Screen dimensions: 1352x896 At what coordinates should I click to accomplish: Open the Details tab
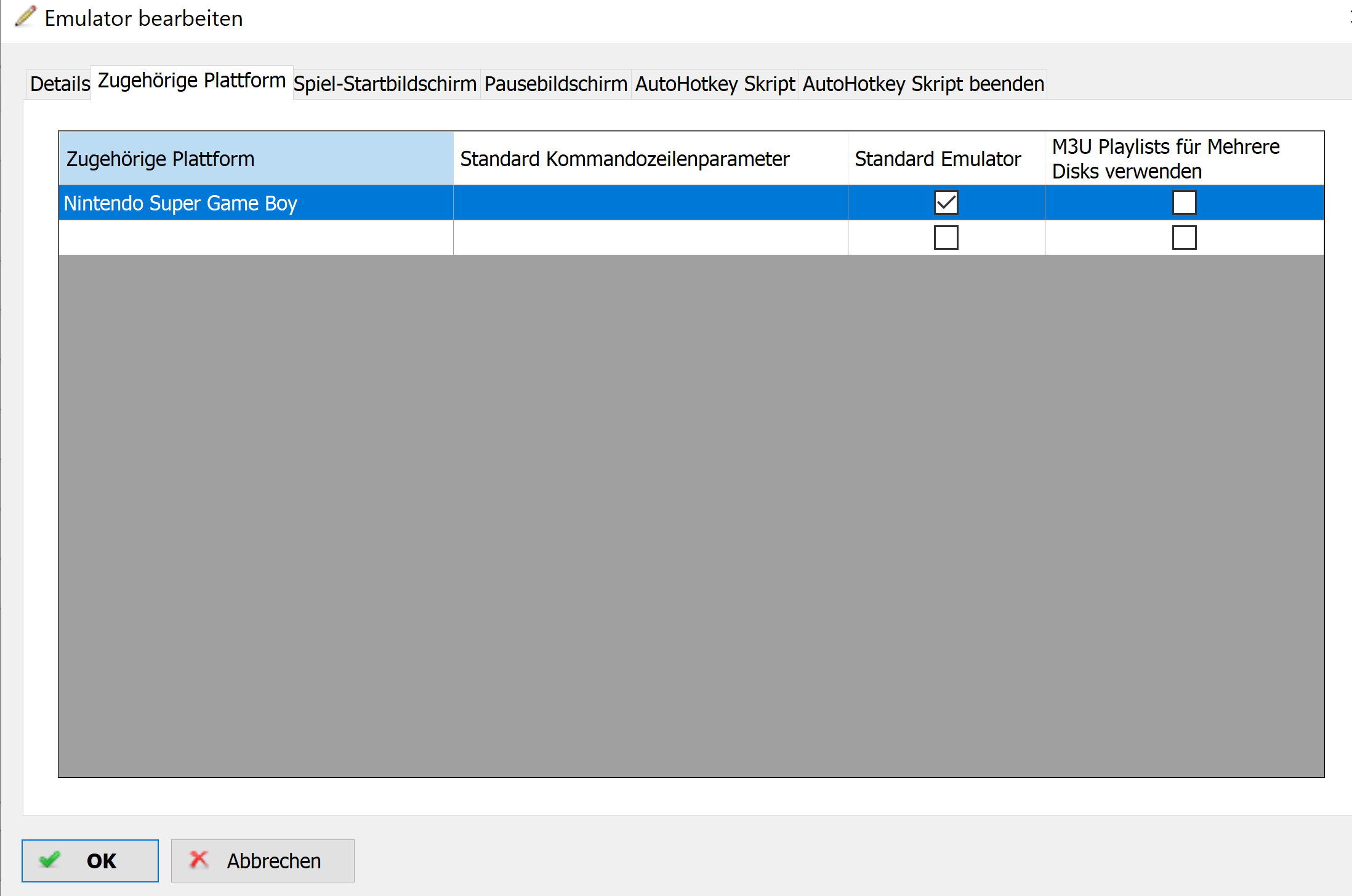(x=60, y=84)
